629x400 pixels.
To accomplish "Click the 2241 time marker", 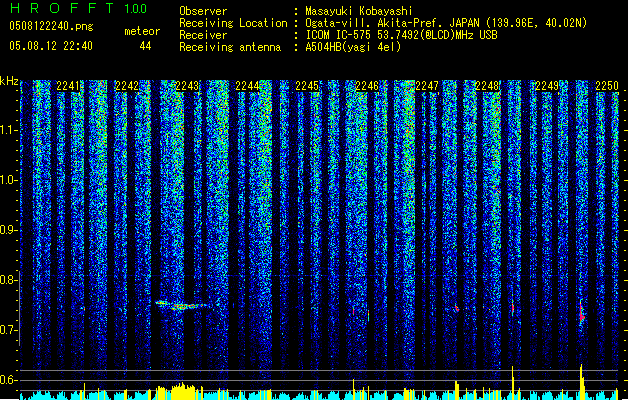I will click(68, 86).
